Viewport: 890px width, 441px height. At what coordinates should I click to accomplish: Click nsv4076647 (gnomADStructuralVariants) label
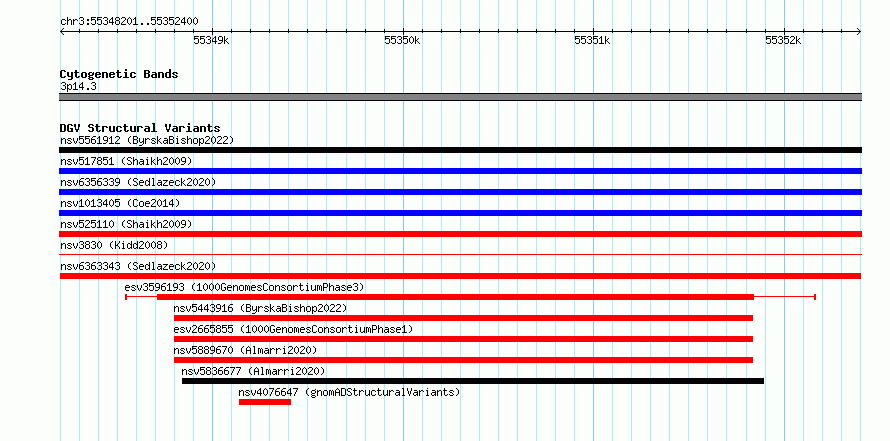[x=349, y=392]
